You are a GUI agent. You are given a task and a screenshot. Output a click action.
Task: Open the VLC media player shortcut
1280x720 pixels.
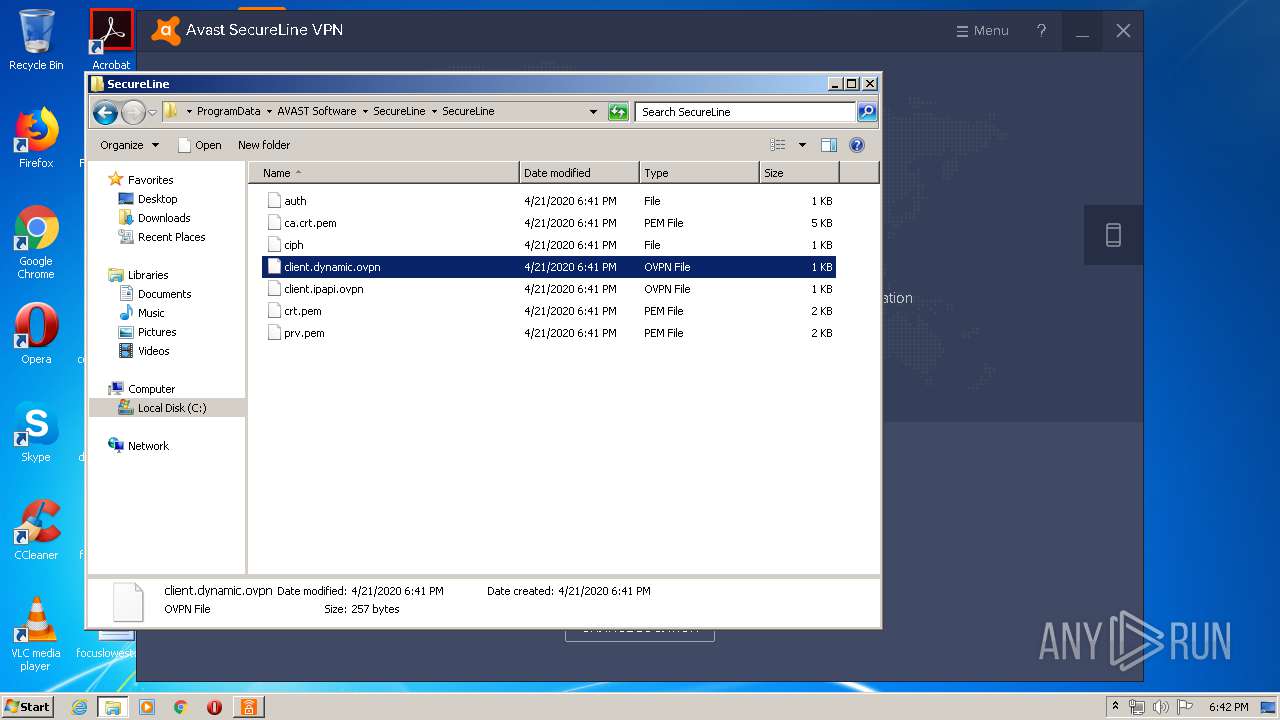(x=36, y=635)
